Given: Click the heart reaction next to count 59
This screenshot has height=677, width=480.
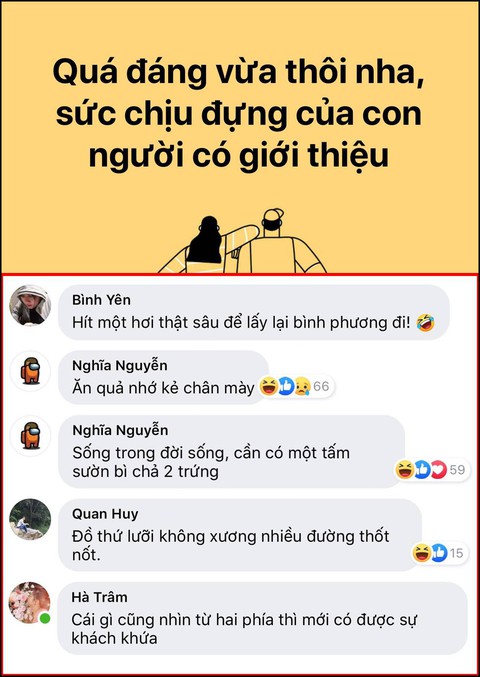Looking at the screenshot, I should [439, 470].
